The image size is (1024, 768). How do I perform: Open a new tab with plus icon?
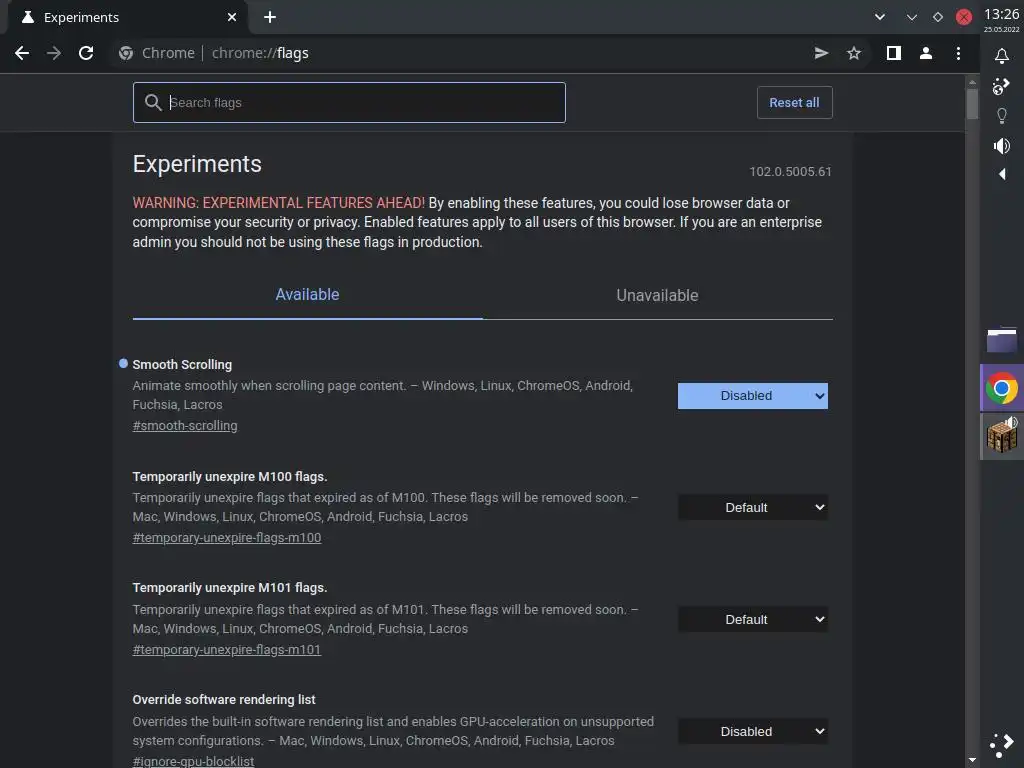tap(270, 17)
